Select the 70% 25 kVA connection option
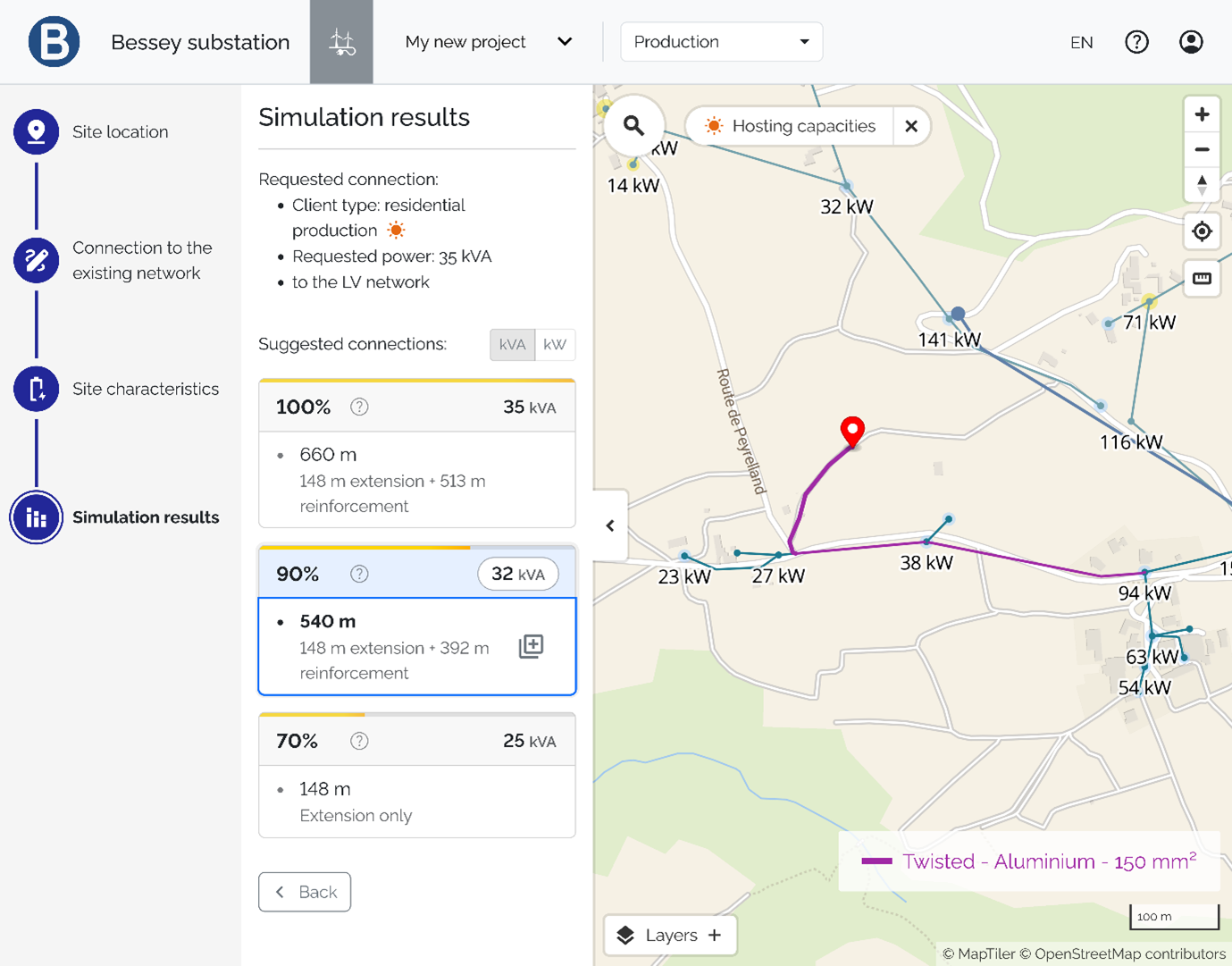1232x966 pixels. point(416,775)
